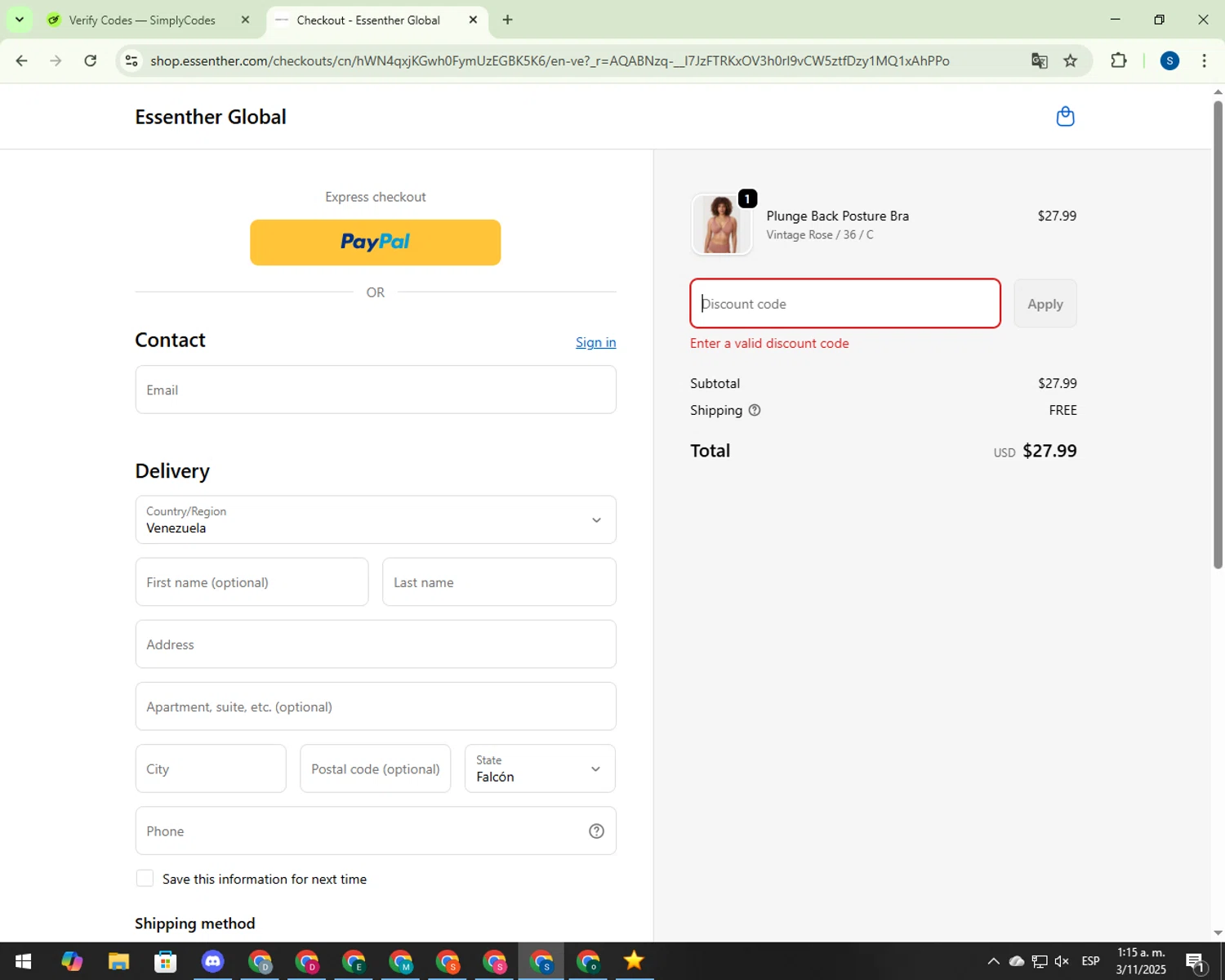Pay with PayPal express checkout button
Image resolution: width=1225 pixels, height=980 pixels.
(376, 243)
